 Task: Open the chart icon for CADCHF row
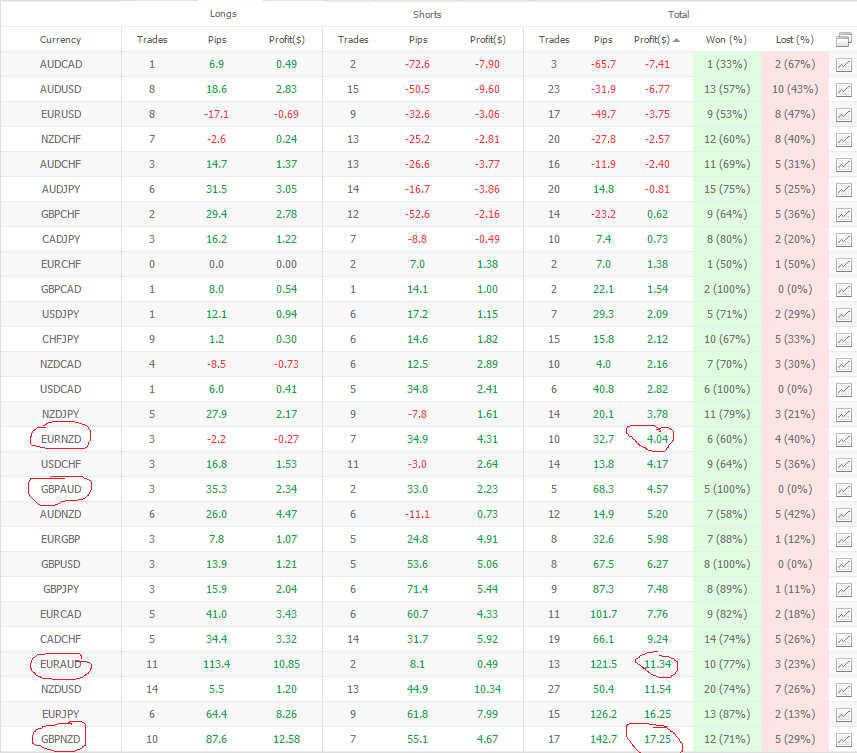pyautogui.click(x=843, y=640)
